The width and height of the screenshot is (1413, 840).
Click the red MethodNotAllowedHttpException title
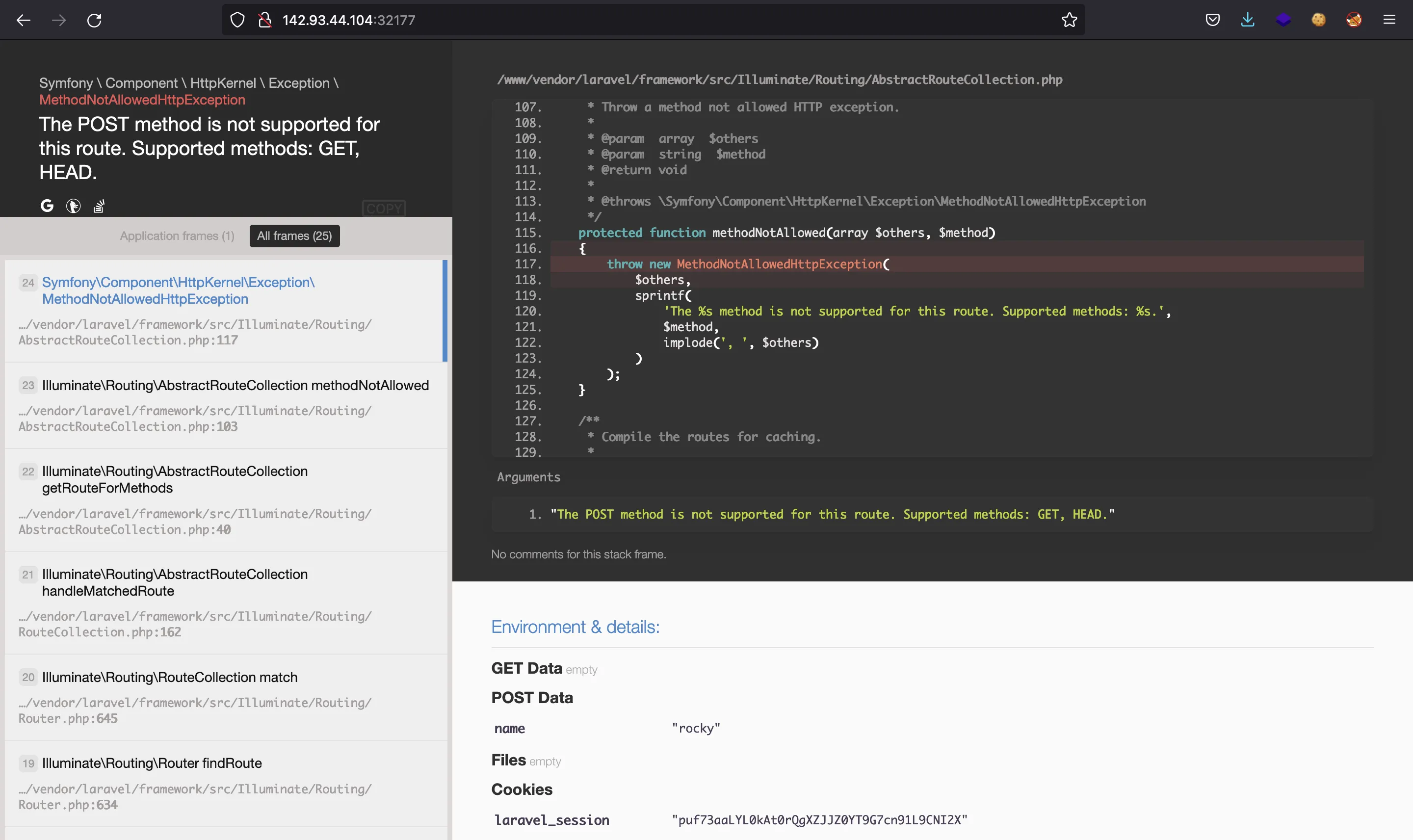click(x=142, y=100)
